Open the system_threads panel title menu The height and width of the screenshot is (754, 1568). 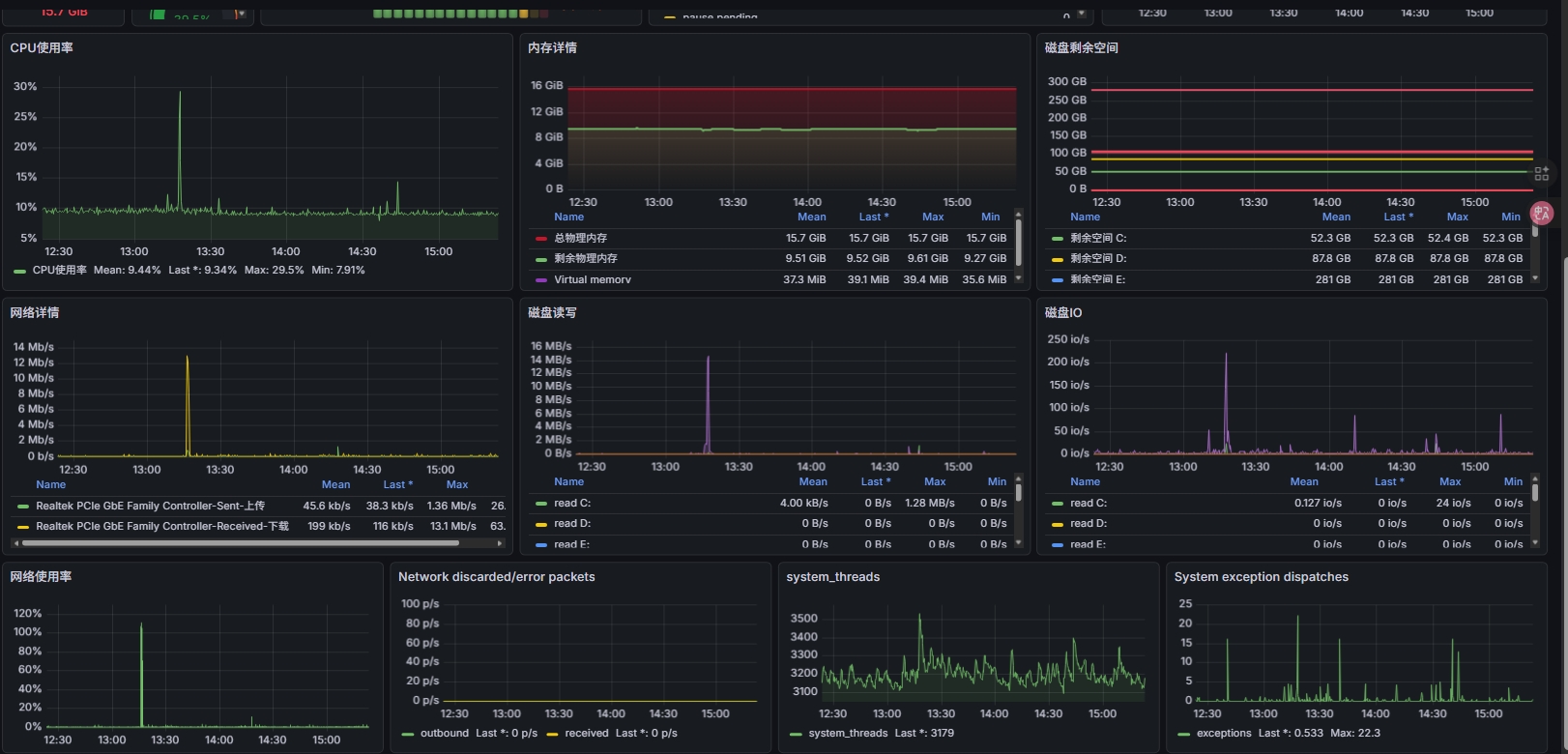(833, 576)
